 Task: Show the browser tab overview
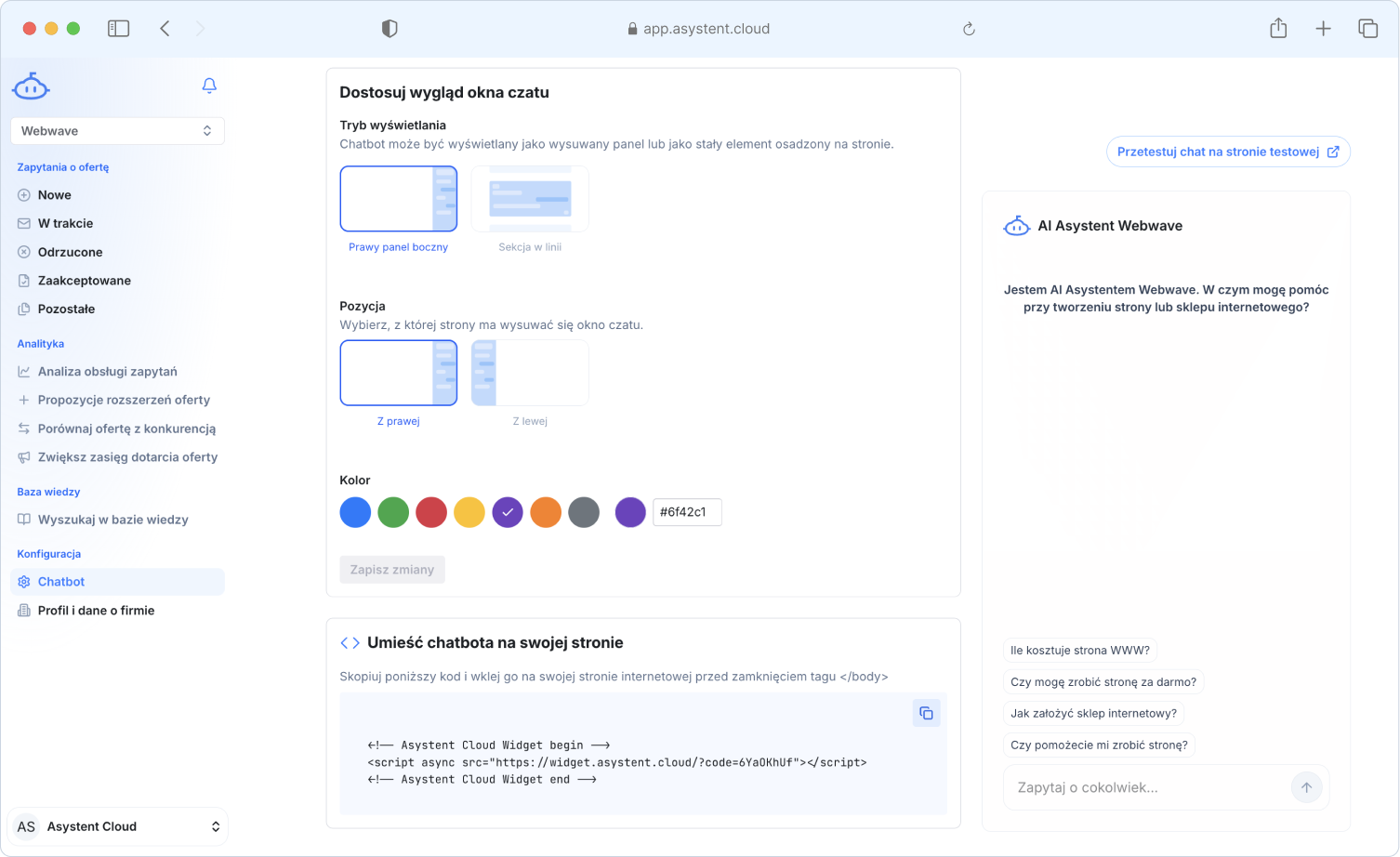pos(1367,29)
